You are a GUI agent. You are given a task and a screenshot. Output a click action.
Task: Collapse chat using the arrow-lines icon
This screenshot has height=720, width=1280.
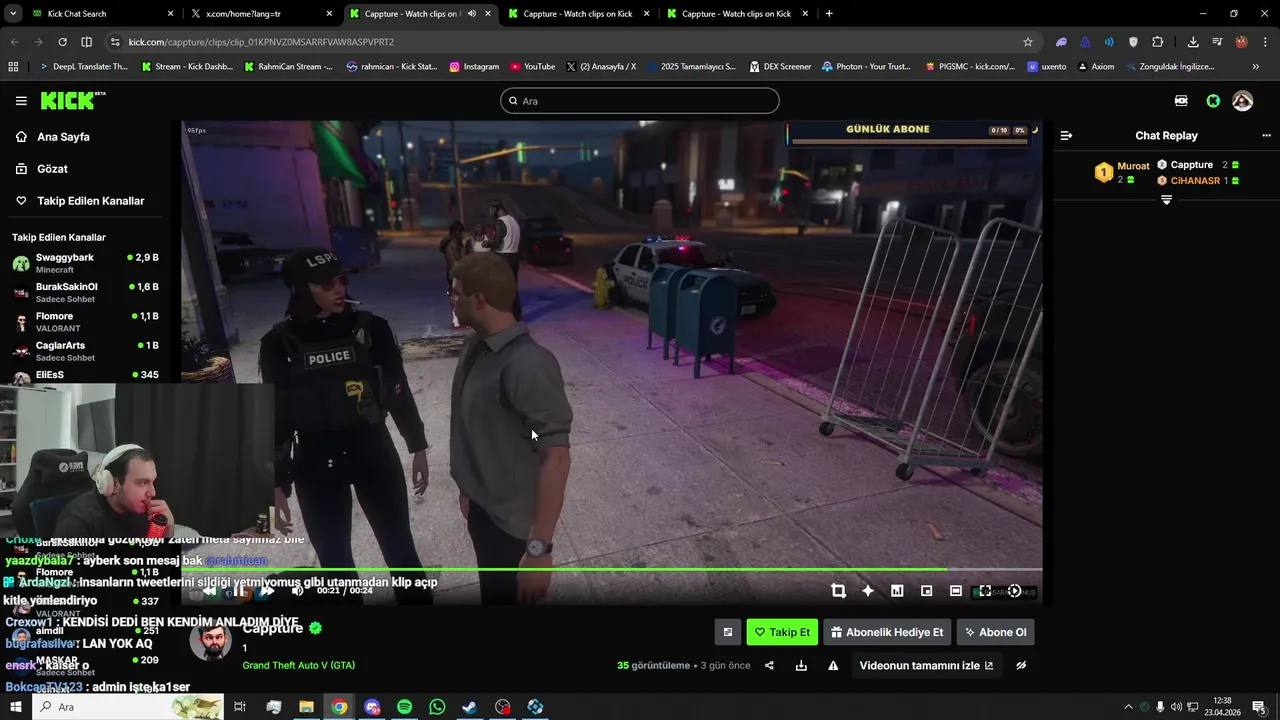pos(1066,136)
